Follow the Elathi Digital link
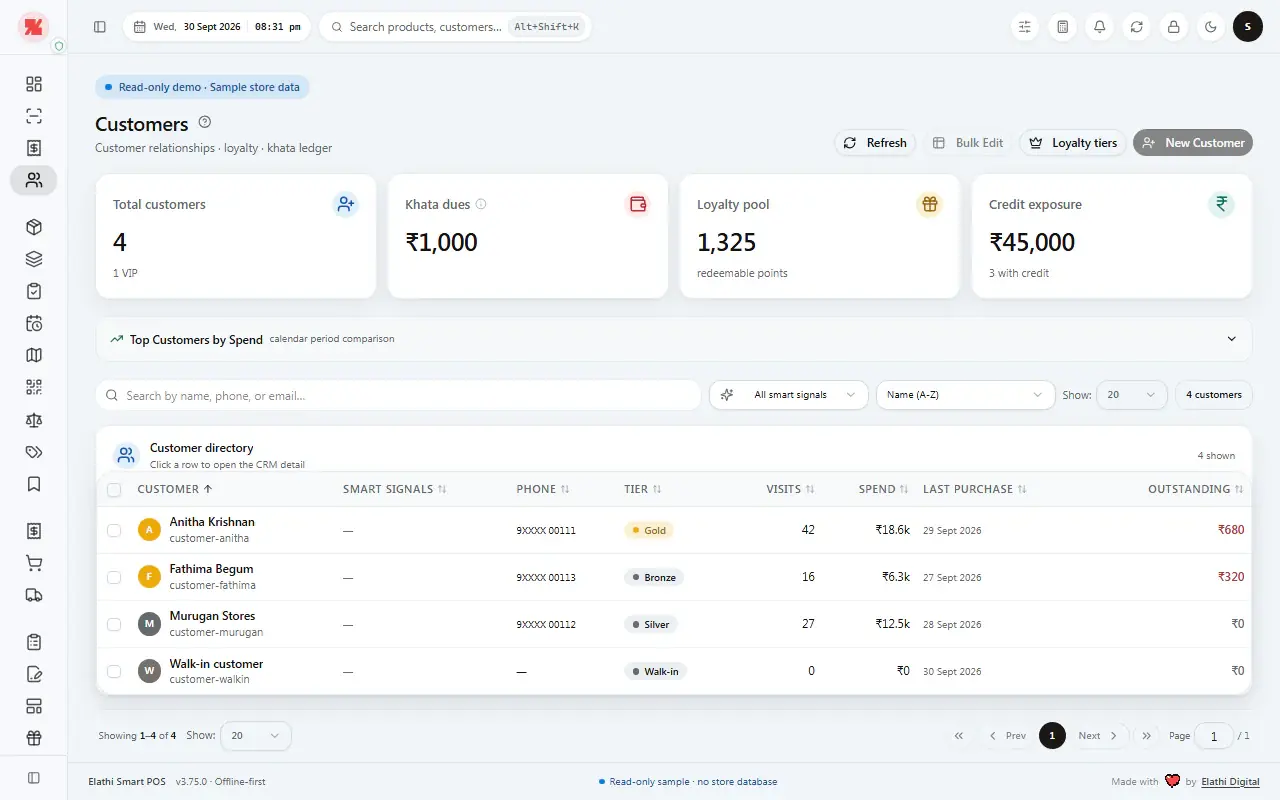 (1230, 782)
